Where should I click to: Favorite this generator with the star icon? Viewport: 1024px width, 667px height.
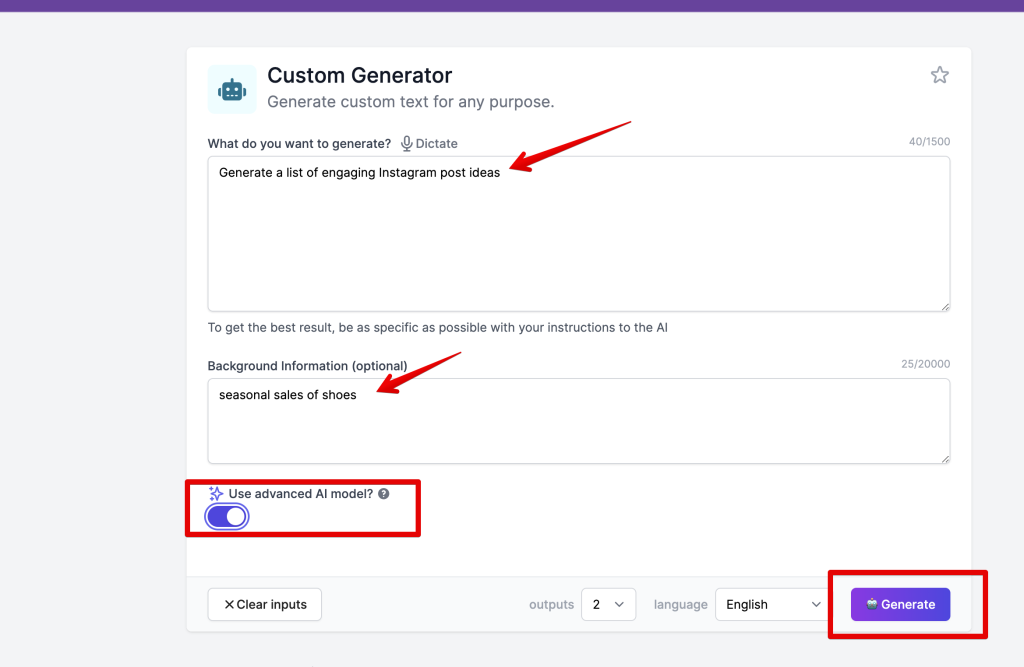pos(939,75)
